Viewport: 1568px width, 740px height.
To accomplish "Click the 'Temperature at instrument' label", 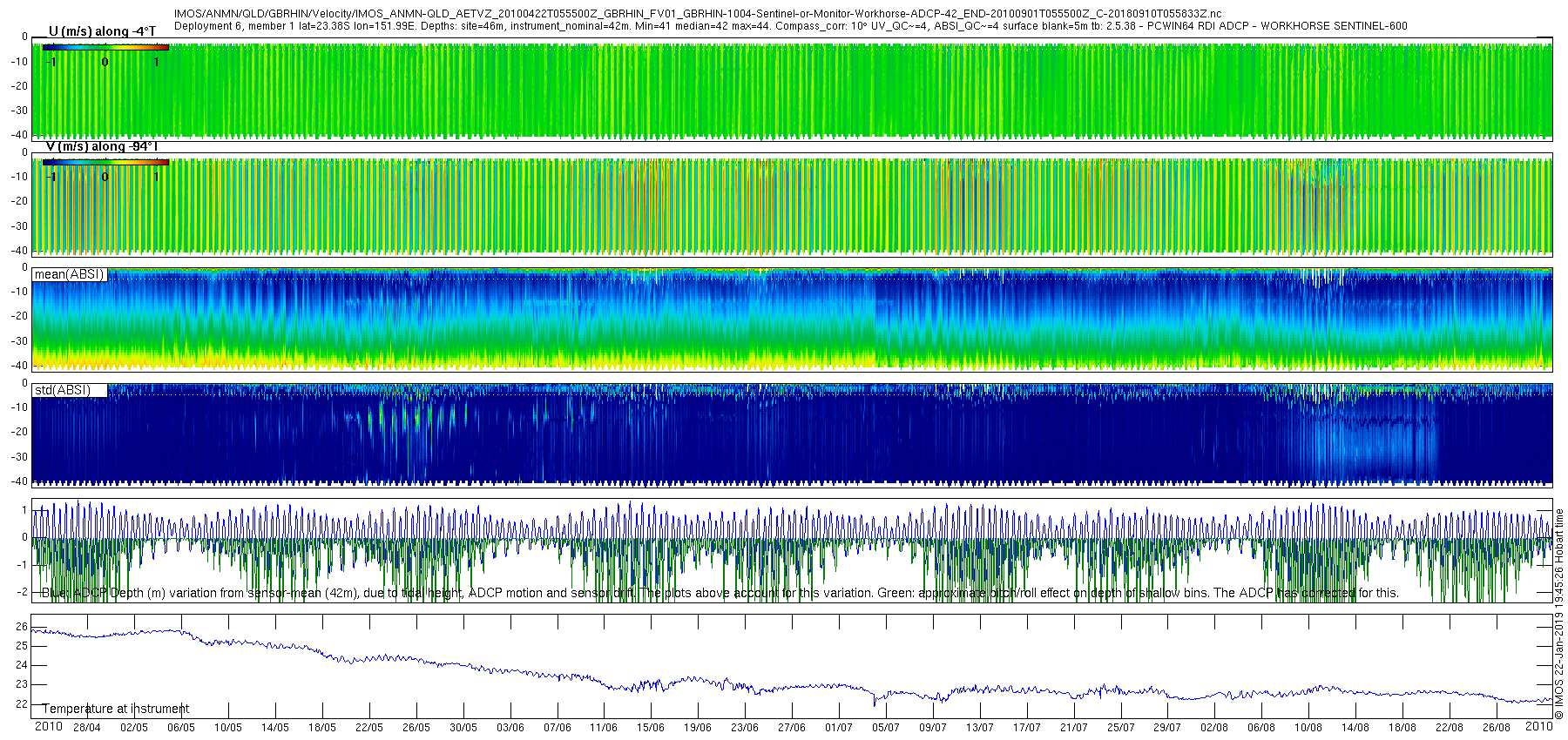I will point(116,709).
